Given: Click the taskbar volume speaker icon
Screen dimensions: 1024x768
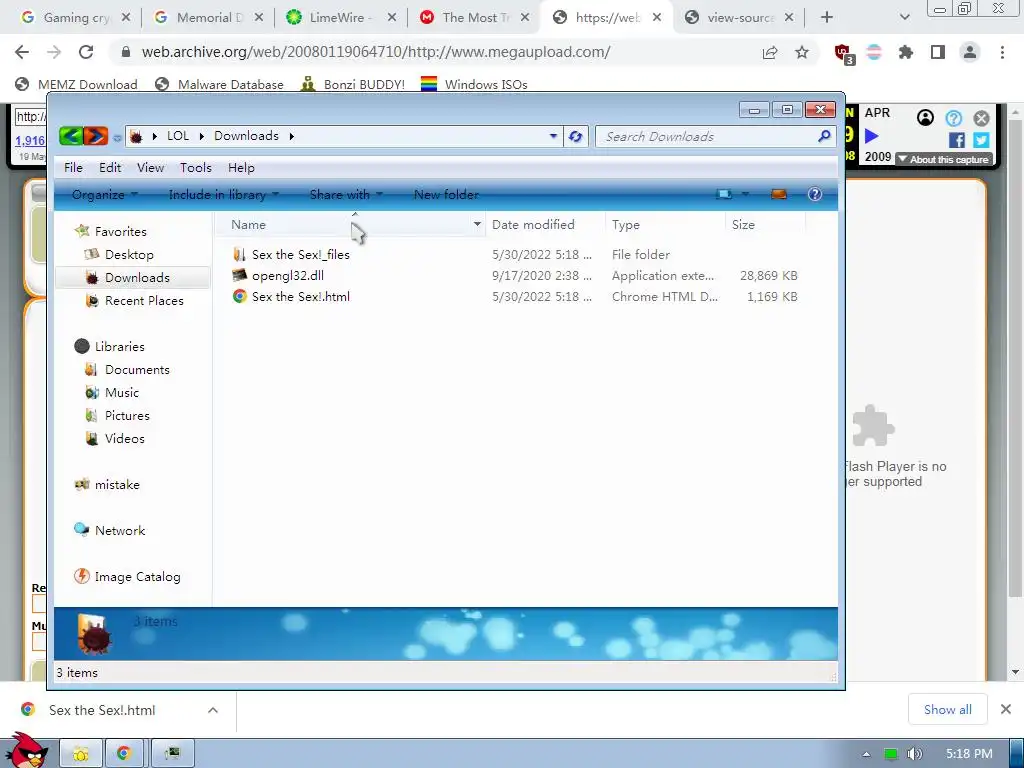Looking at the screenshot, I should [x=914, y=754].
